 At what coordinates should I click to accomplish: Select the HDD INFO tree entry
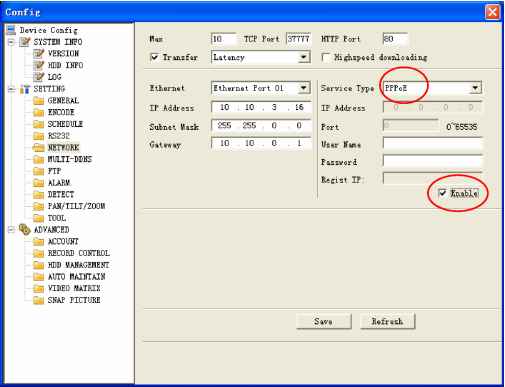(x=65, y=65)
